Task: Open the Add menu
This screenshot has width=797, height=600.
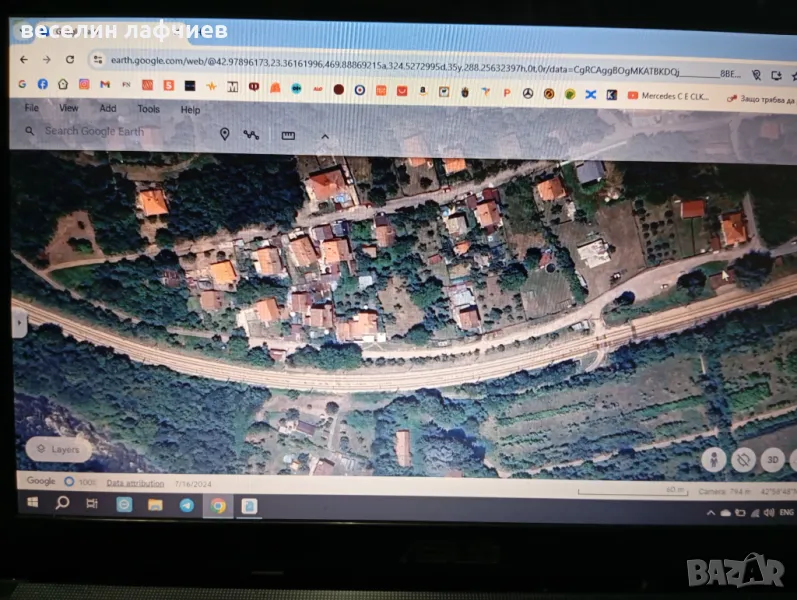Action: coord(107,108)
